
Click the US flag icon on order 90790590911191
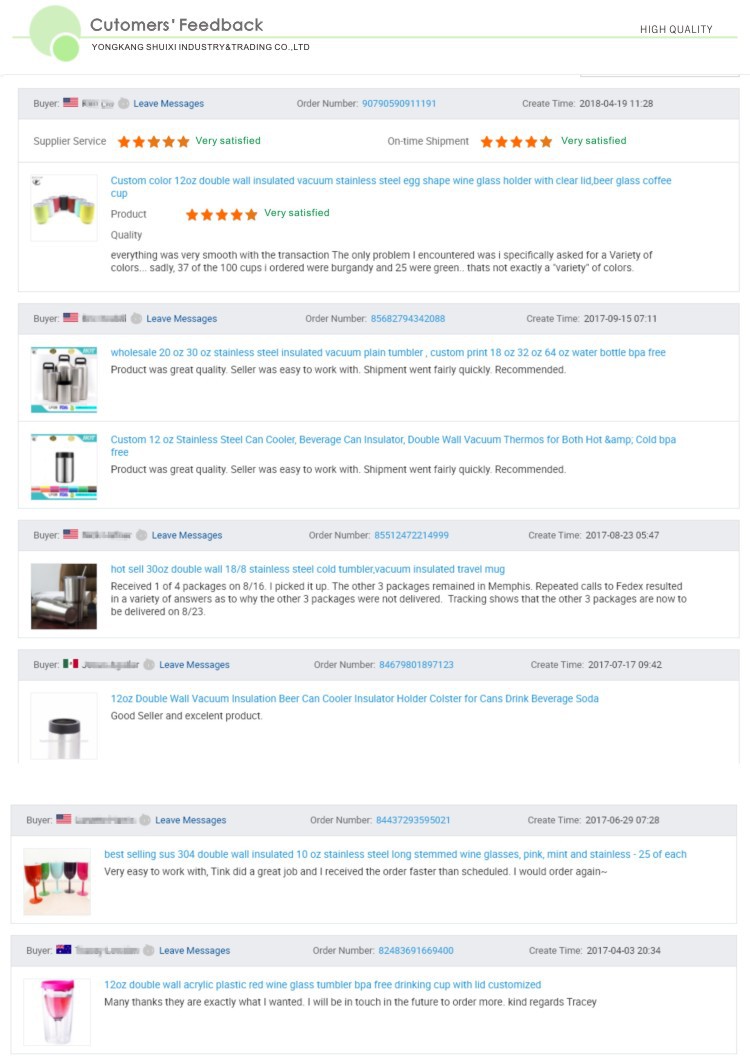point(70,103)
